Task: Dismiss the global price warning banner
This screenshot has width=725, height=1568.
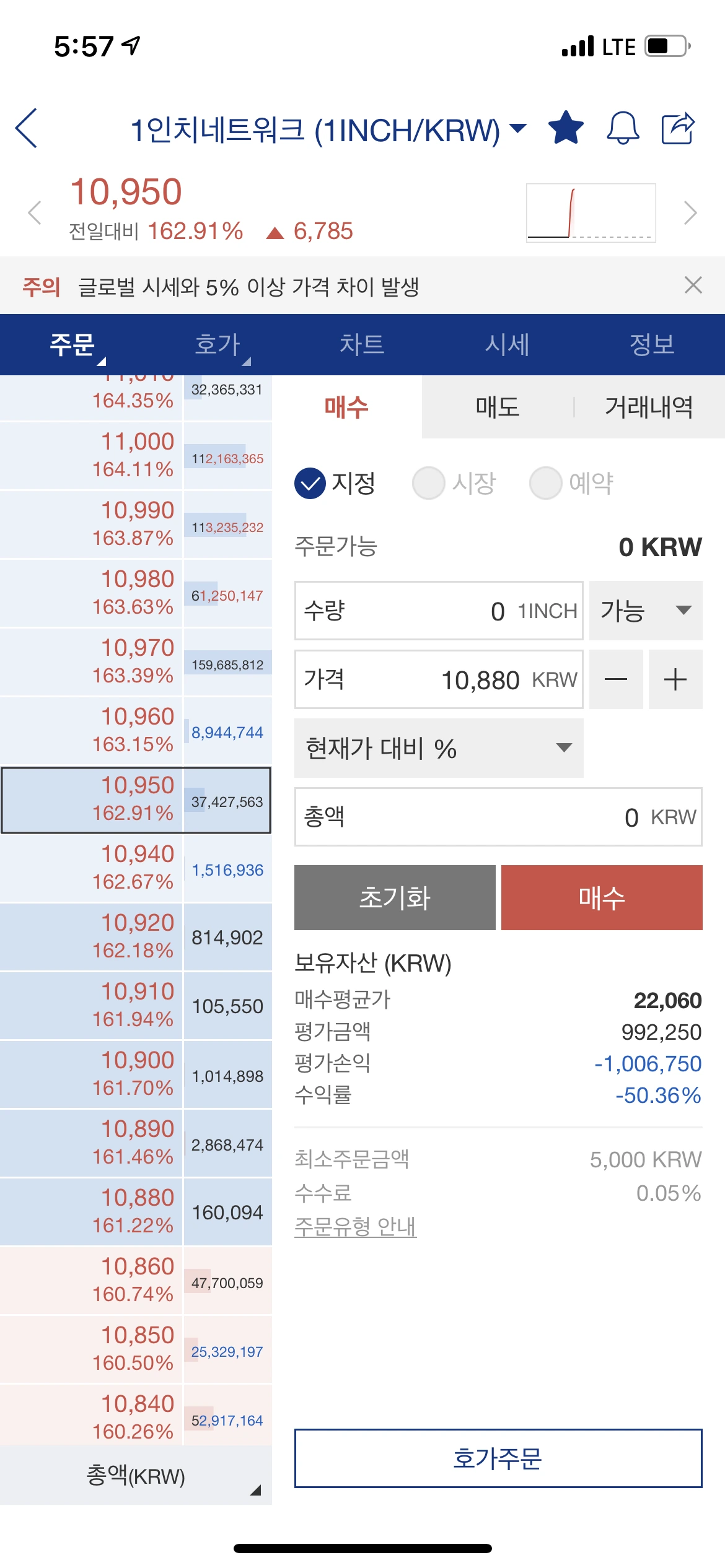Action: coord(693,285)
